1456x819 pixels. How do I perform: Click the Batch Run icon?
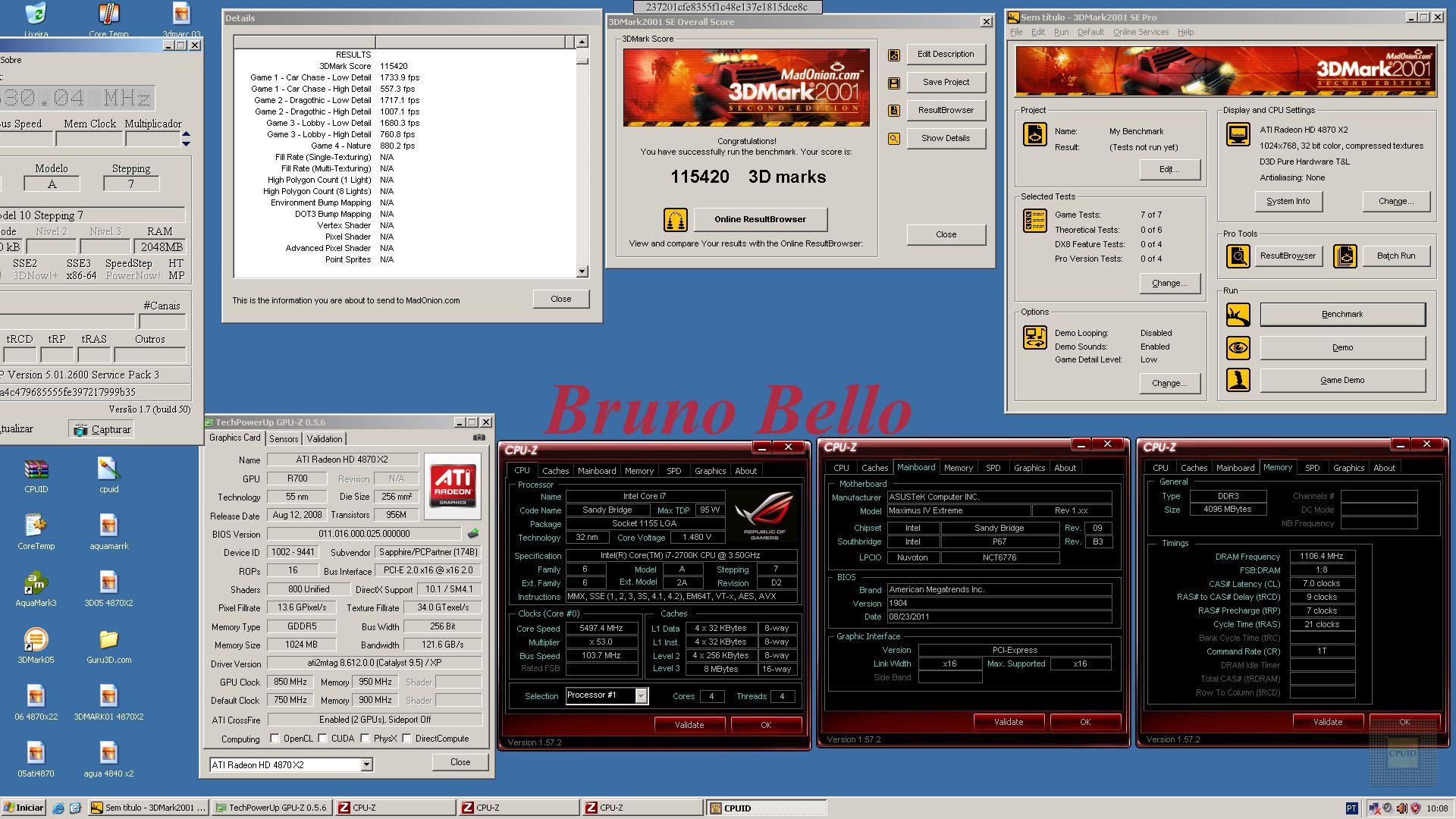1345,256
